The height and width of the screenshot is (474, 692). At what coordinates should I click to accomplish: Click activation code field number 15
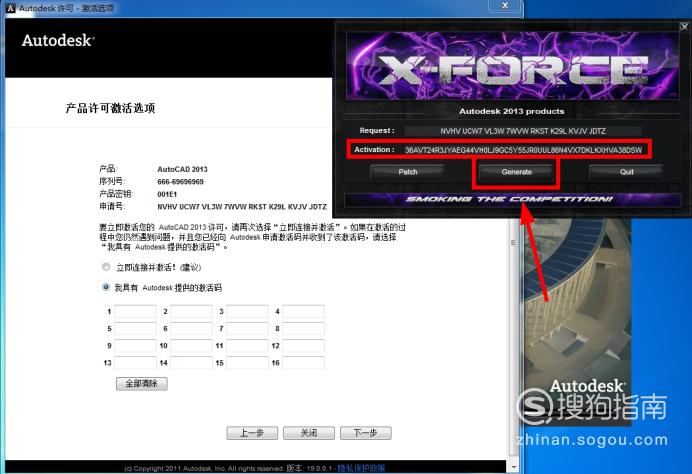(248, 363)
